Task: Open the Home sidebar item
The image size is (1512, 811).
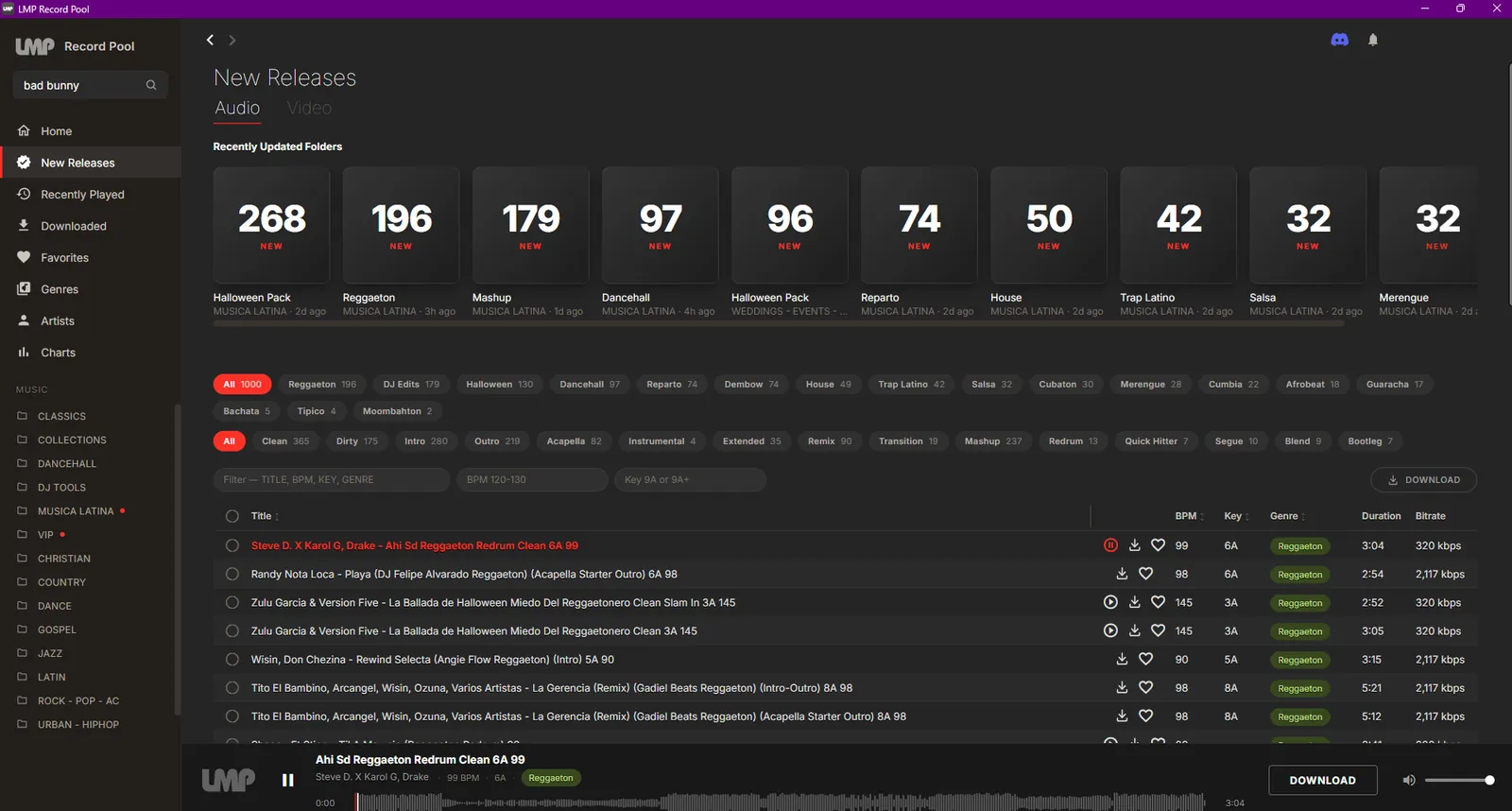Action: point(91,131)
